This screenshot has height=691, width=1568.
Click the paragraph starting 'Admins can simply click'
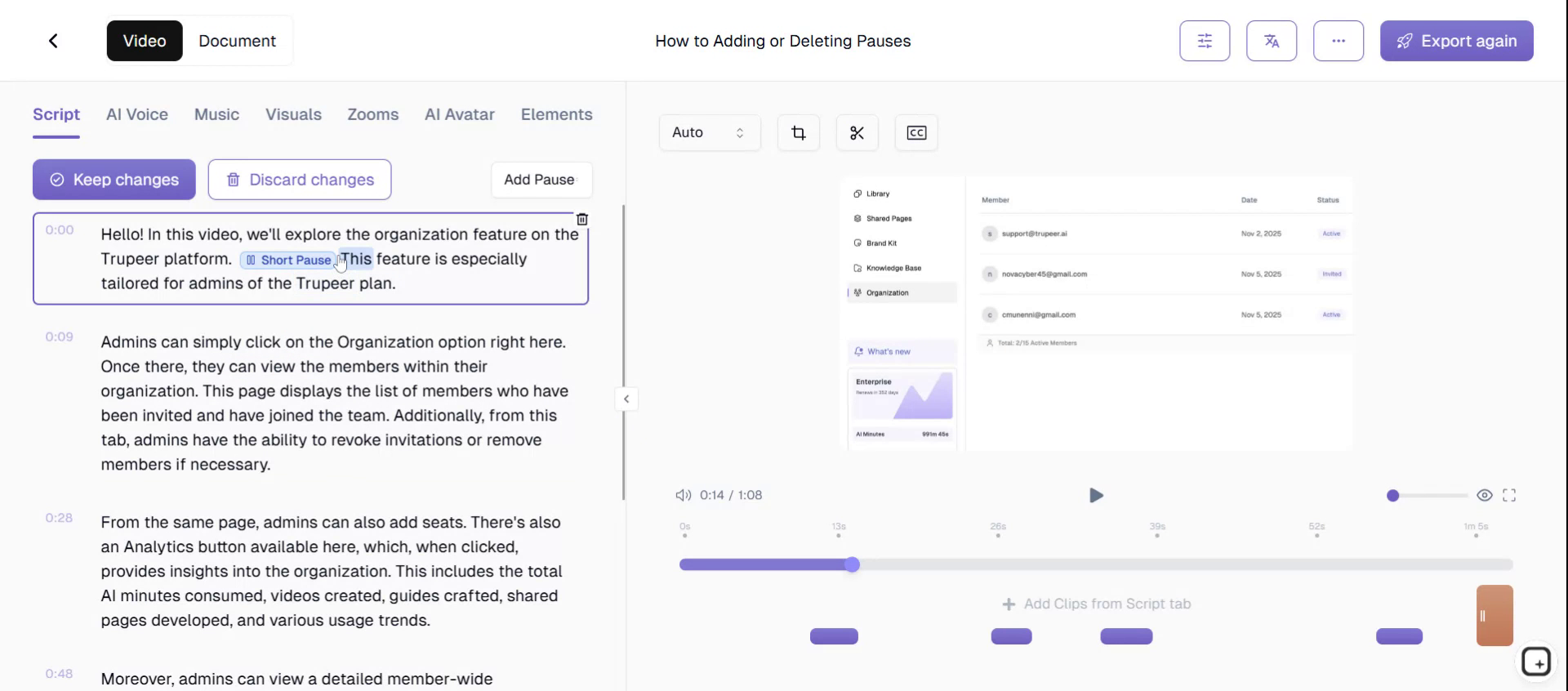click(335, 403)
